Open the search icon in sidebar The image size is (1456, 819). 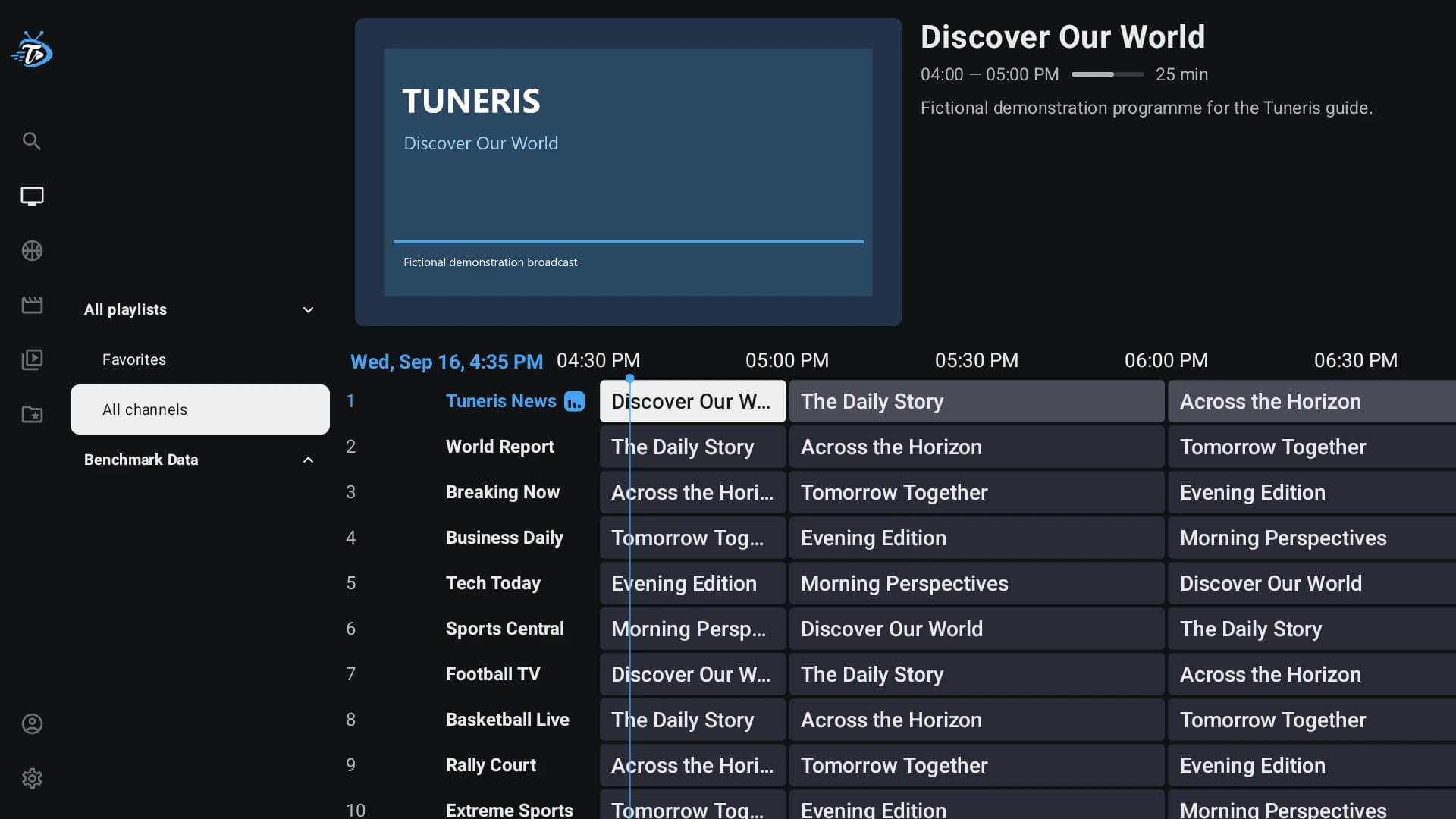coord(32,141)
